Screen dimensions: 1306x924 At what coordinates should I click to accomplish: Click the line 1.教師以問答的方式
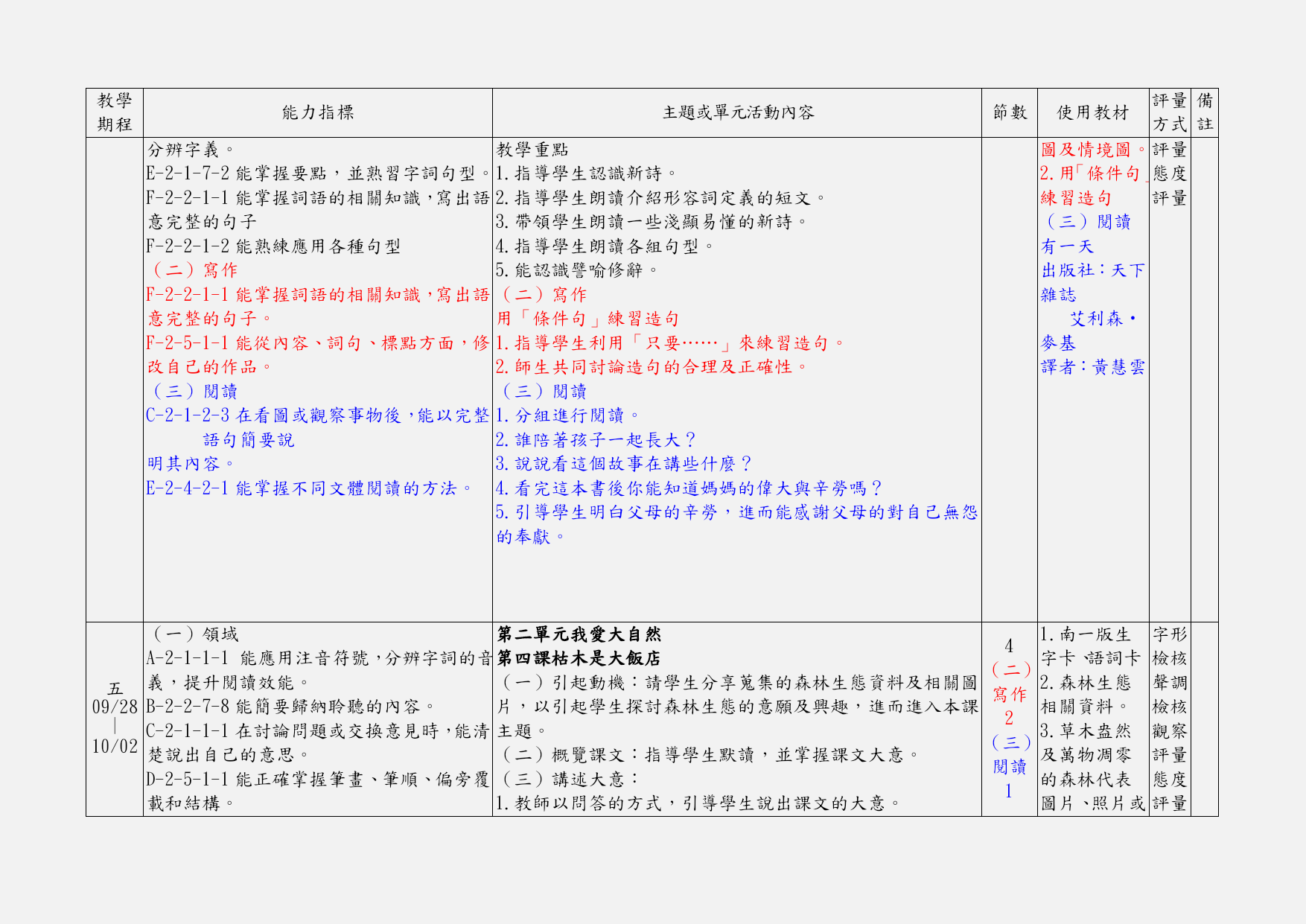pos(699,803)
